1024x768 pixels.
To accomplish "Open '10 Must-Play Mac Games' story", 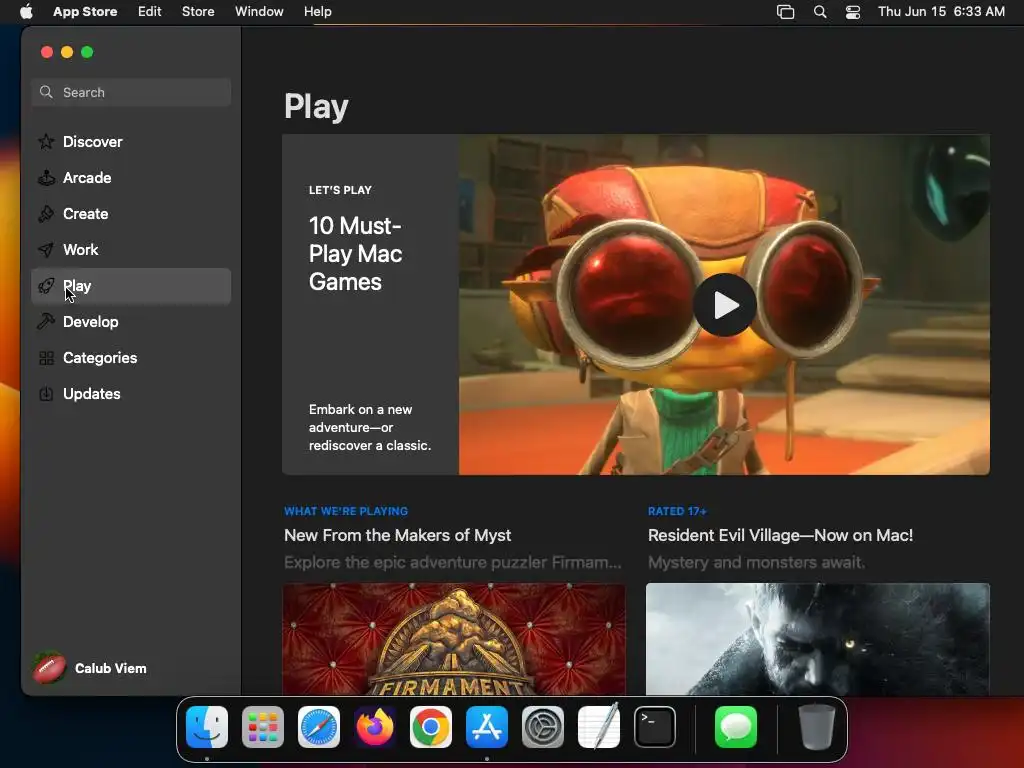I will [355, 253].
